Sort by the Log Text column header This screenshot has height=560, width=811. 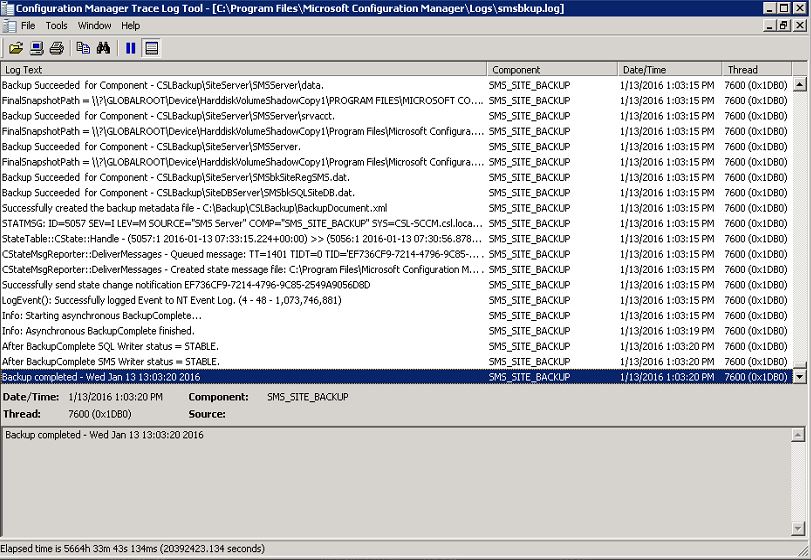(x=244, y=69)
